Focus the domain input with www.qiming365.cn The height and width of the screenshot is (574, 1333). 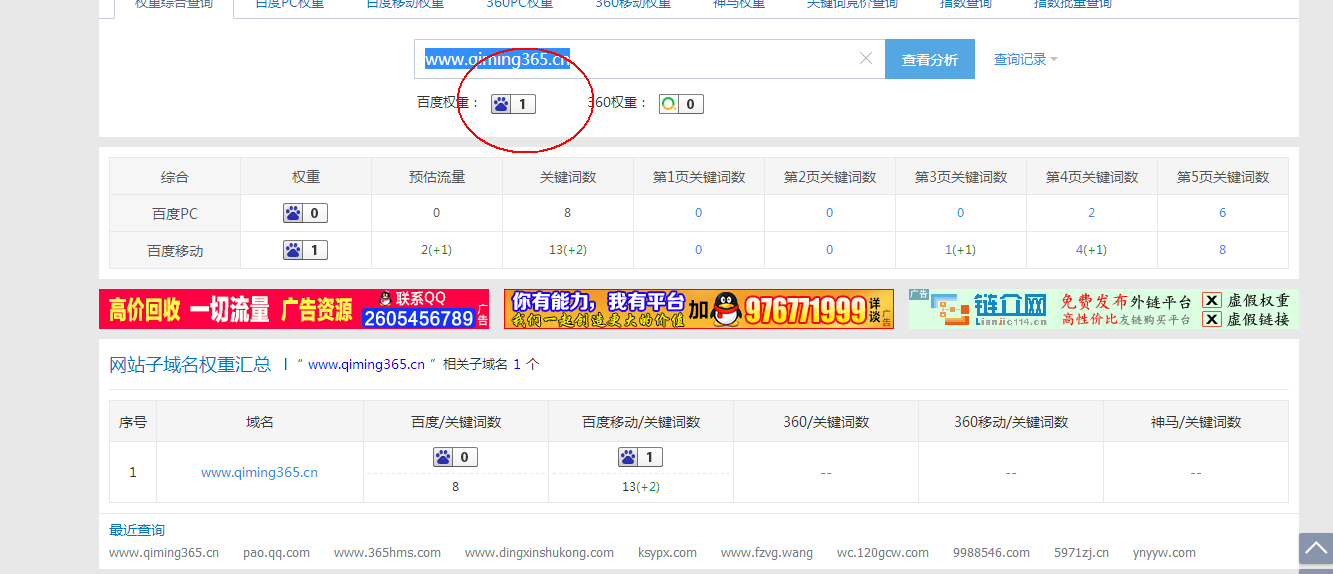(650, 59)
